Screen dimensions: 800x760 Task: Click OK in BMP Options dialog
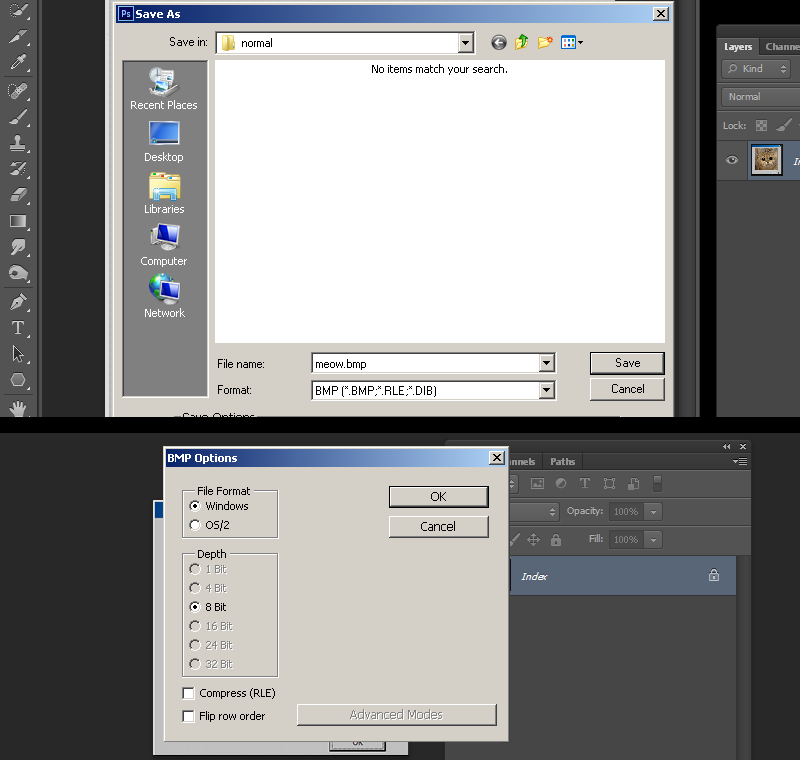438,497
